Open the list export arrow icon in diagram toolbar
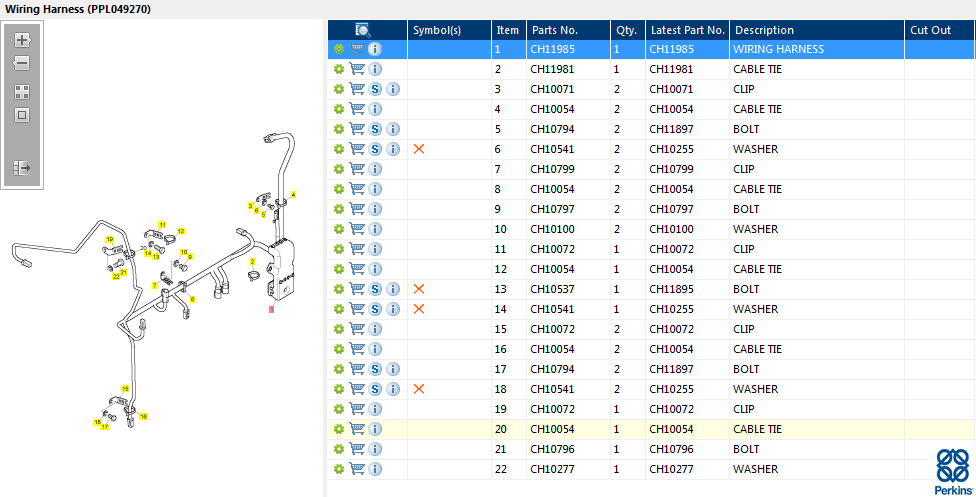The width and height of the screenshot is (976, 497). point(22,168)
